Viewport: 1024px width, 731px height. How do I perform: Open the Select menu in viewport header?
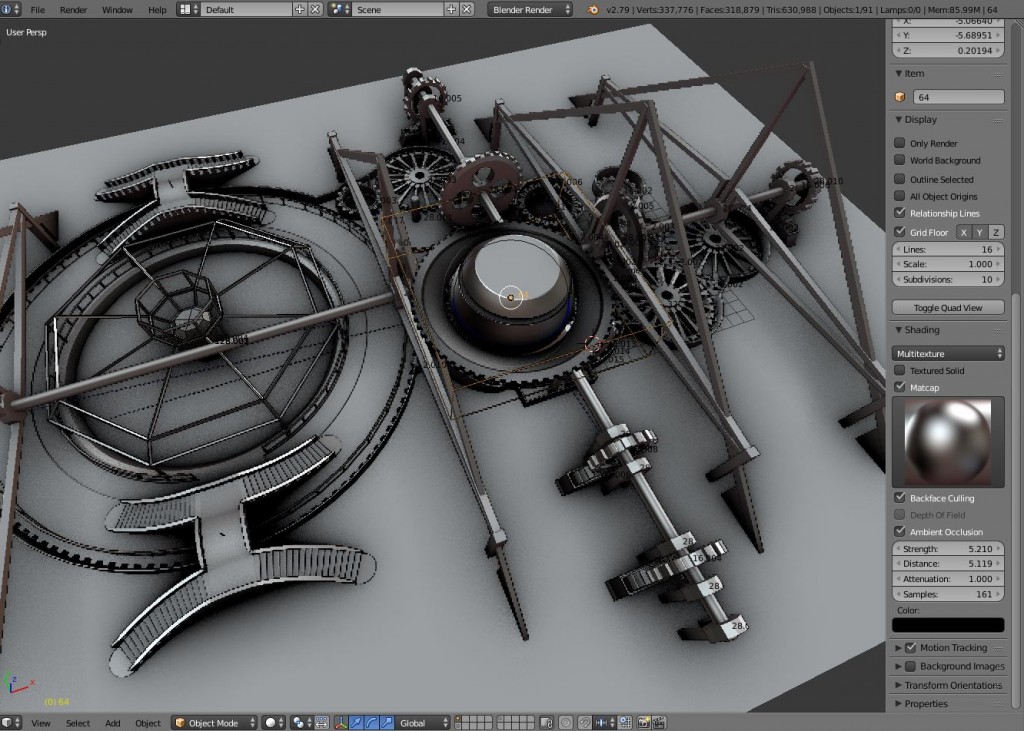coord(78,723)
